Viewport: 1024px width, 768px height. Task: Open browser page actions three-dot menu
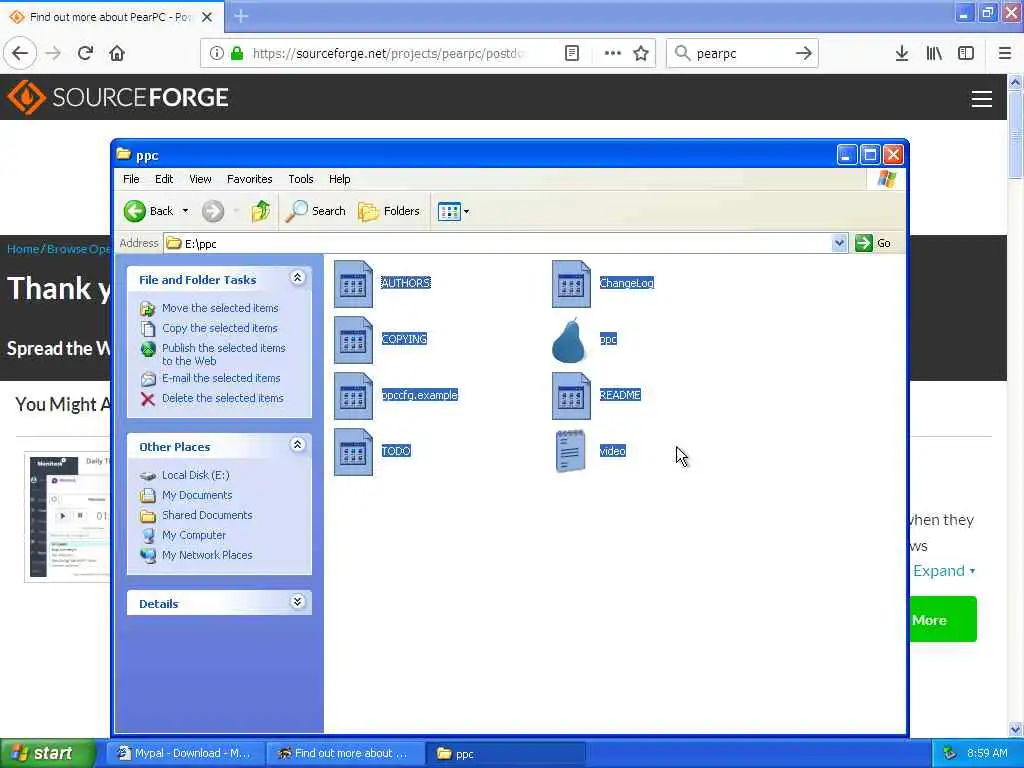coord(613,53)
